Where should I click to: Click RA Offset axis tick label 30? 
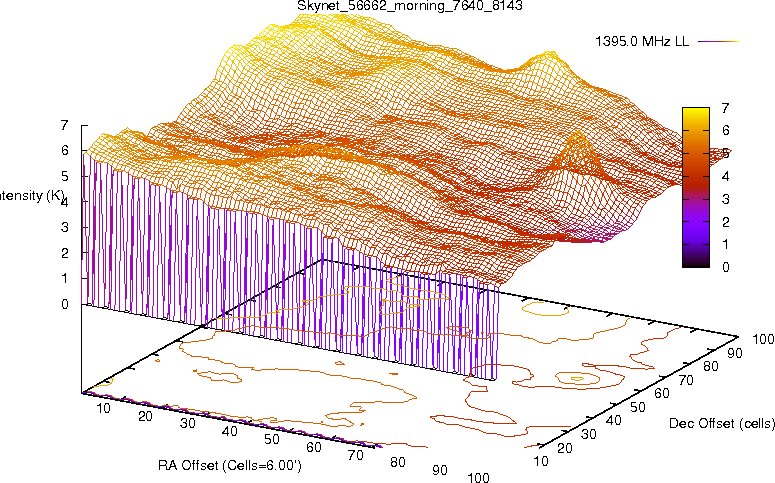tap(188, 424)
